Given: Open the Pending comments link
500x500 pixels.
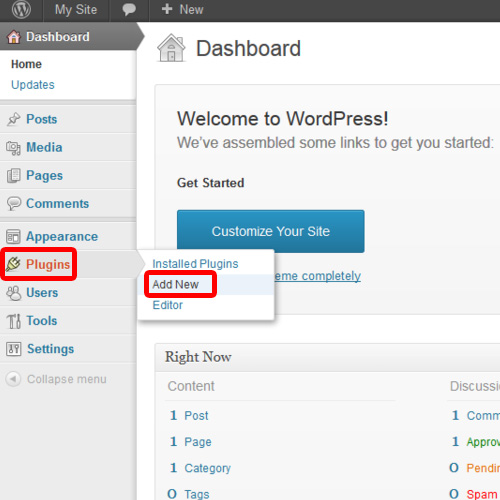Looking at the screenshot, I should (483, 468).
